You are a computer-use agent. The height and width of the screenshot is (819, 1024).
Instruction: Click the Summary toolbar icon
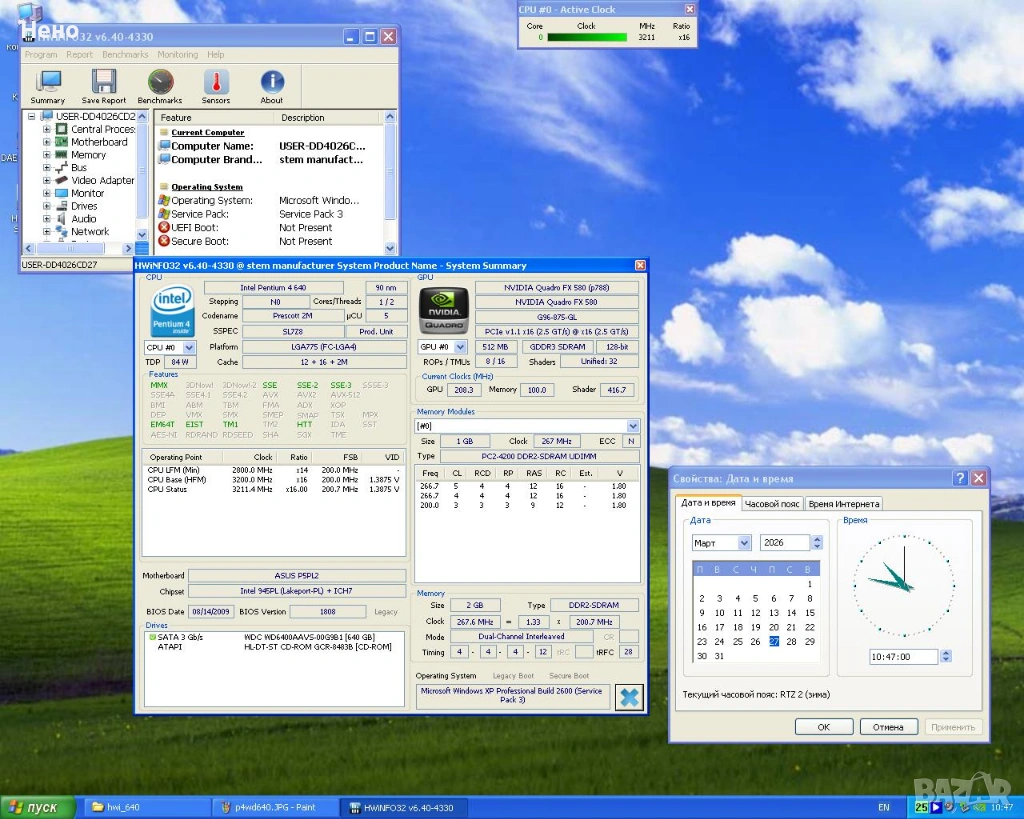click(x=47, y=86)
